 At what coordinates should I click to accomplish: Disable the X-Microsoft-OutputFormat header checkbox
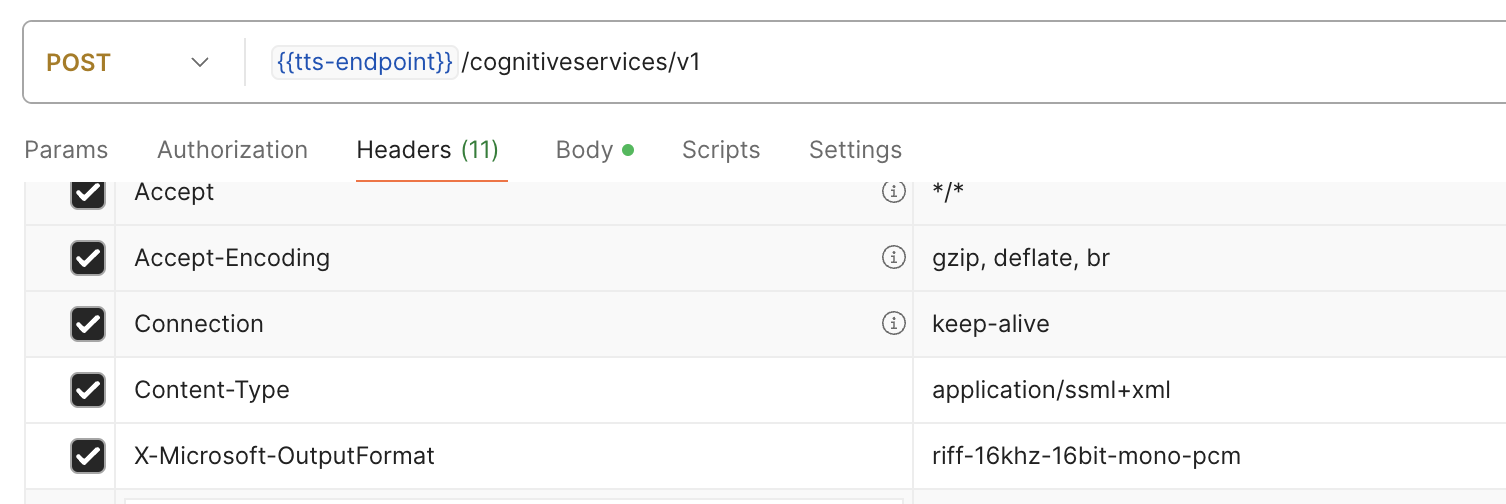click(88, 456)
